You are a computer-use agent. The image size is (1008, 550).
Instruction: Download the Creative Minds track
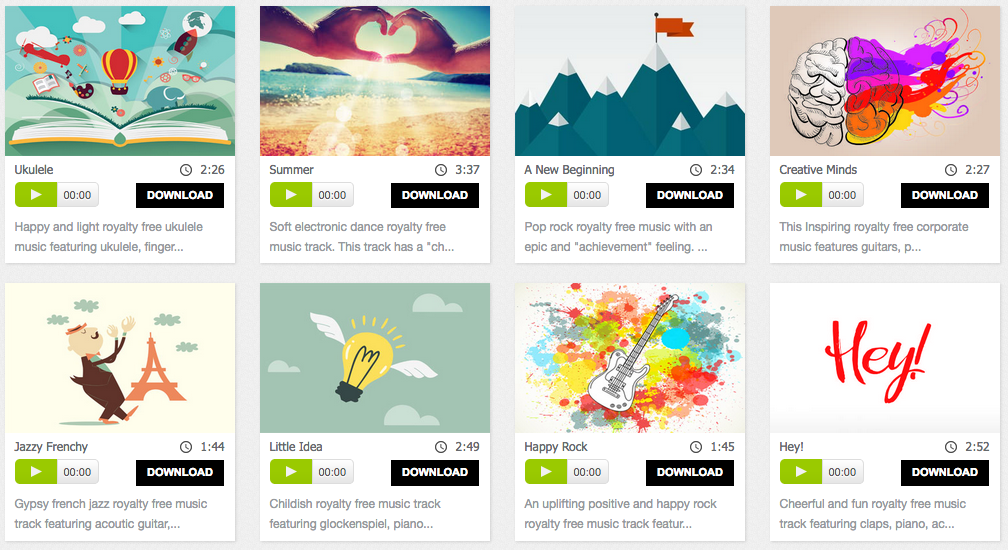click(945, 195)
